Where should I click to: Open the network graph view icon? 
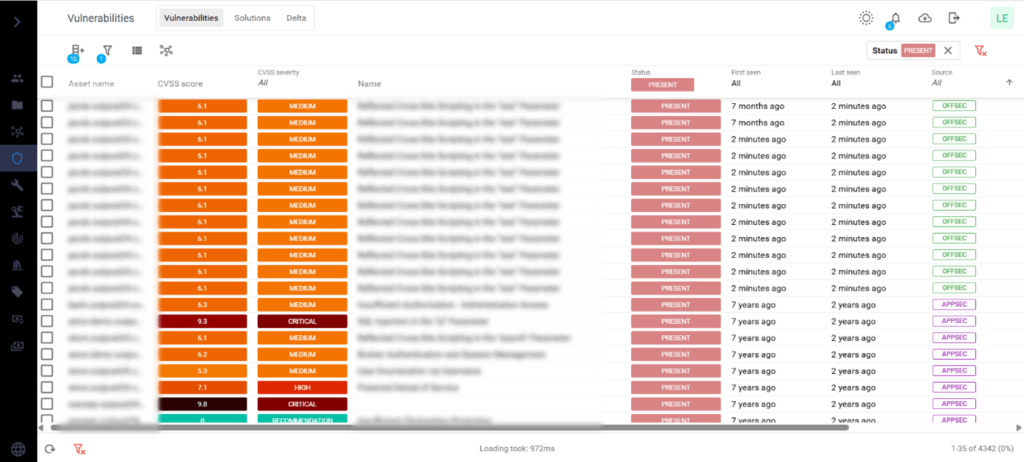pyautogui.click(x=166, y=50)
